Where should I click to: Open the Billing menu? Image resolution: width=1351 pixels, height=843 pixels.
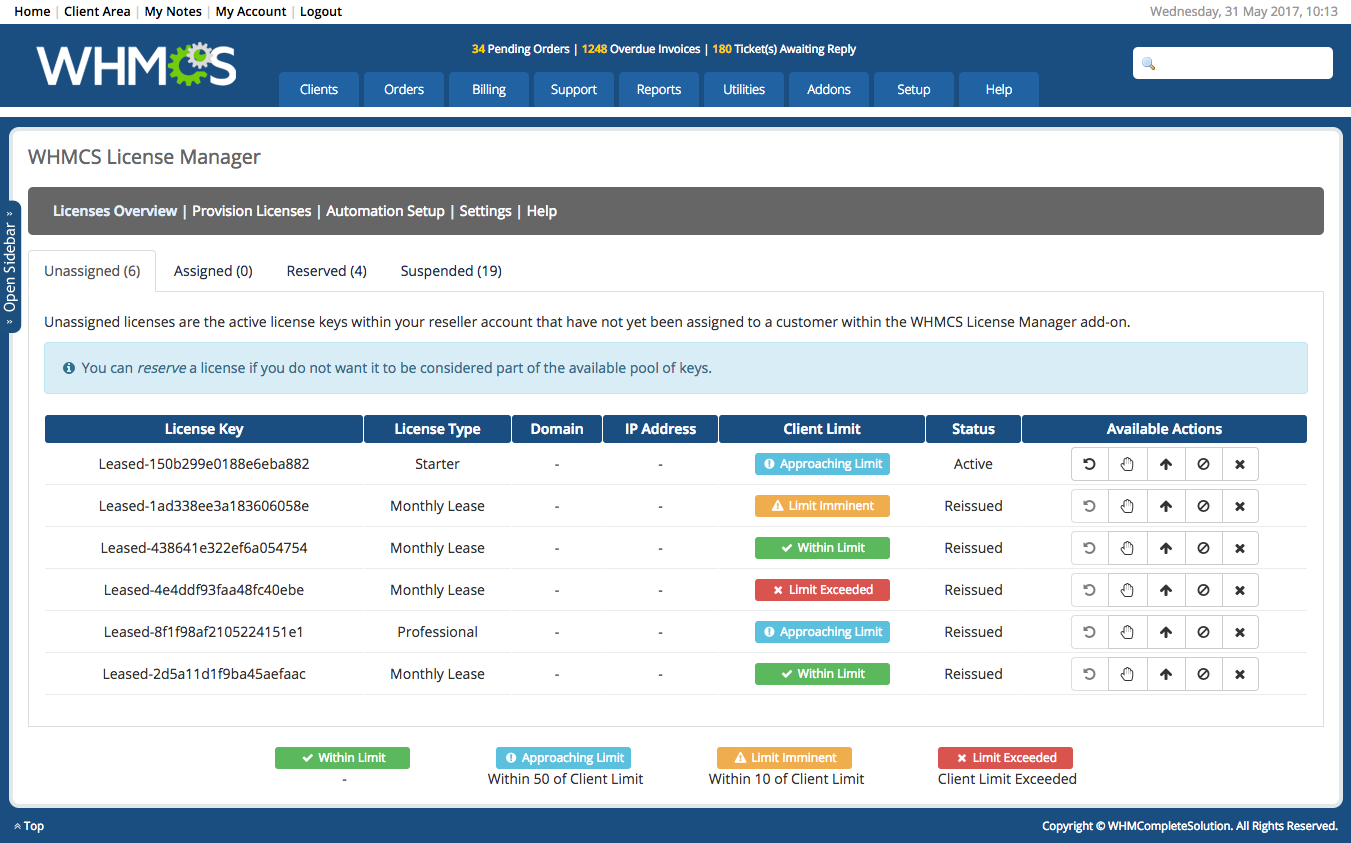click(489, 89)
